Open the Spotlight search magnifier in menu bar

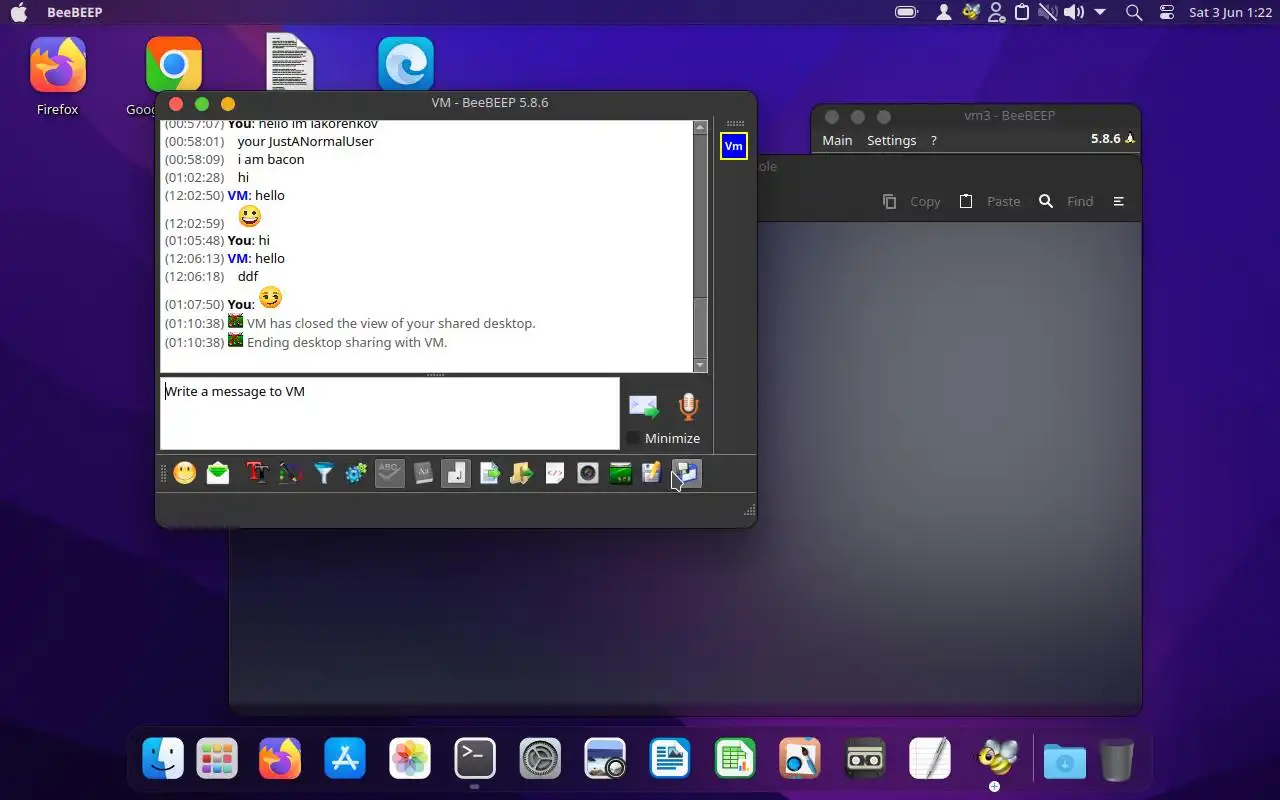(1133, 12)
